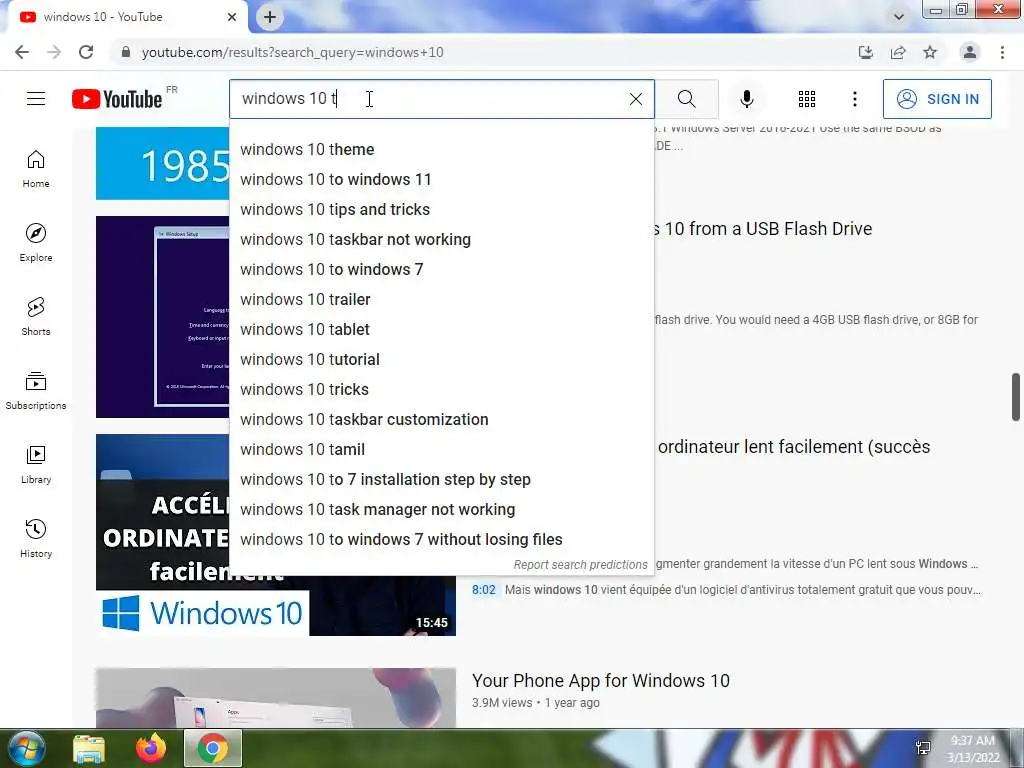Click the address bar URL

coord(293,52)
